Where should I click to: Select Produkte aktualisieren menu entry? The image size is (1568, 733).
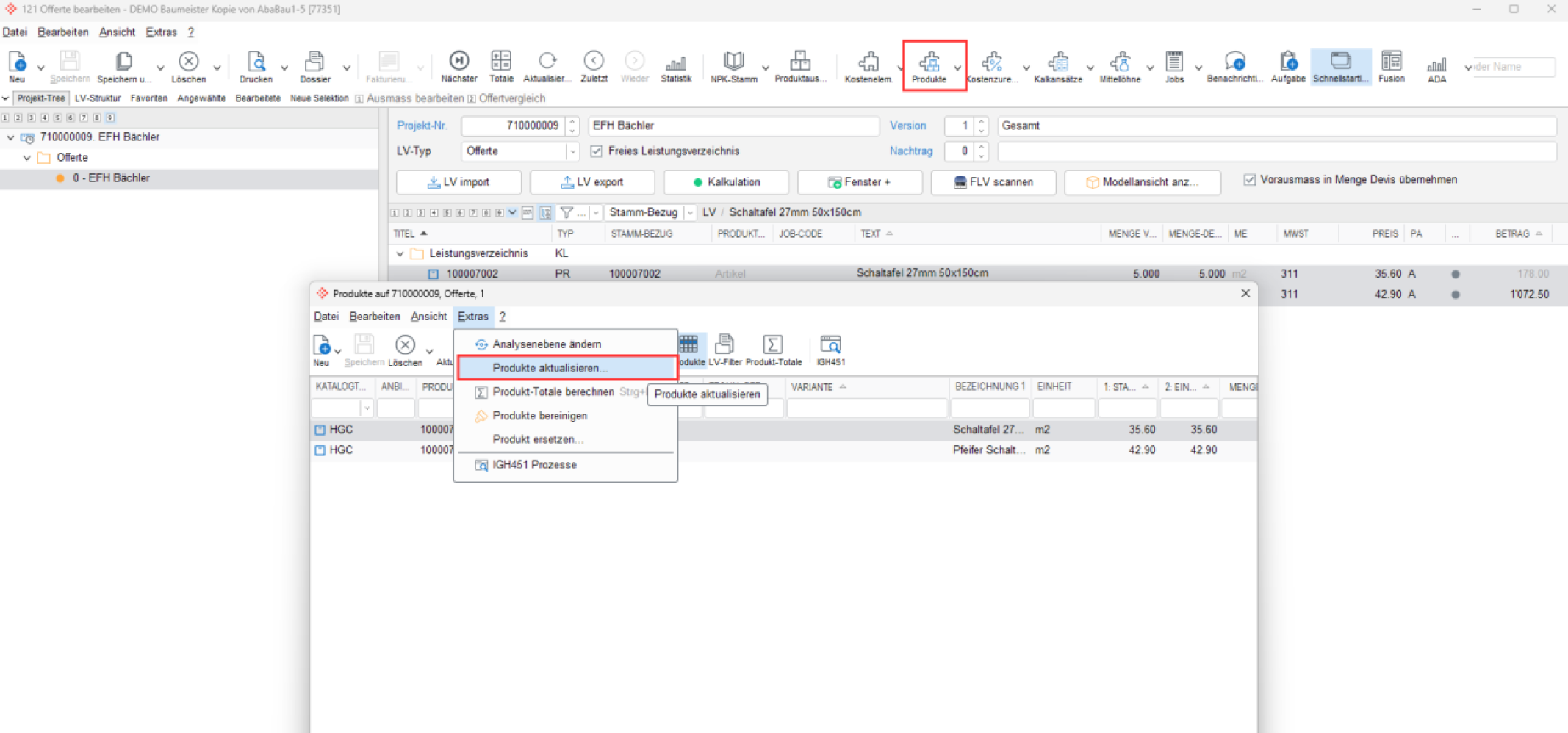(567, 368)
